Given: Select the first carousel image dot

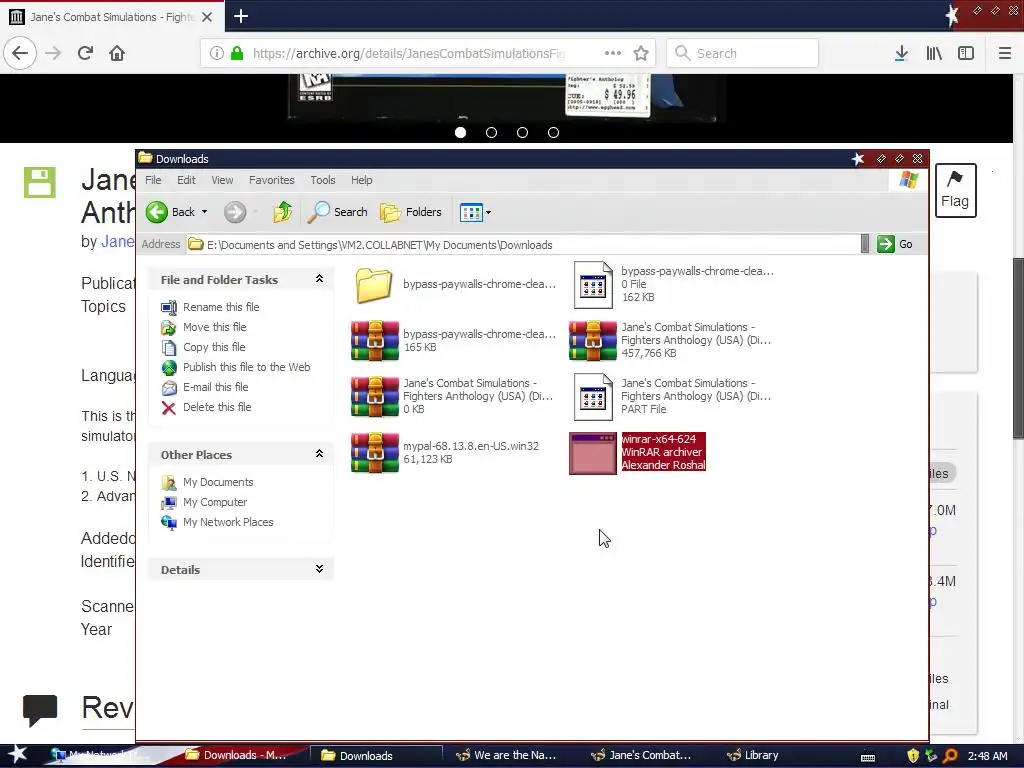Looking at the screenshot, I should 460,133.
